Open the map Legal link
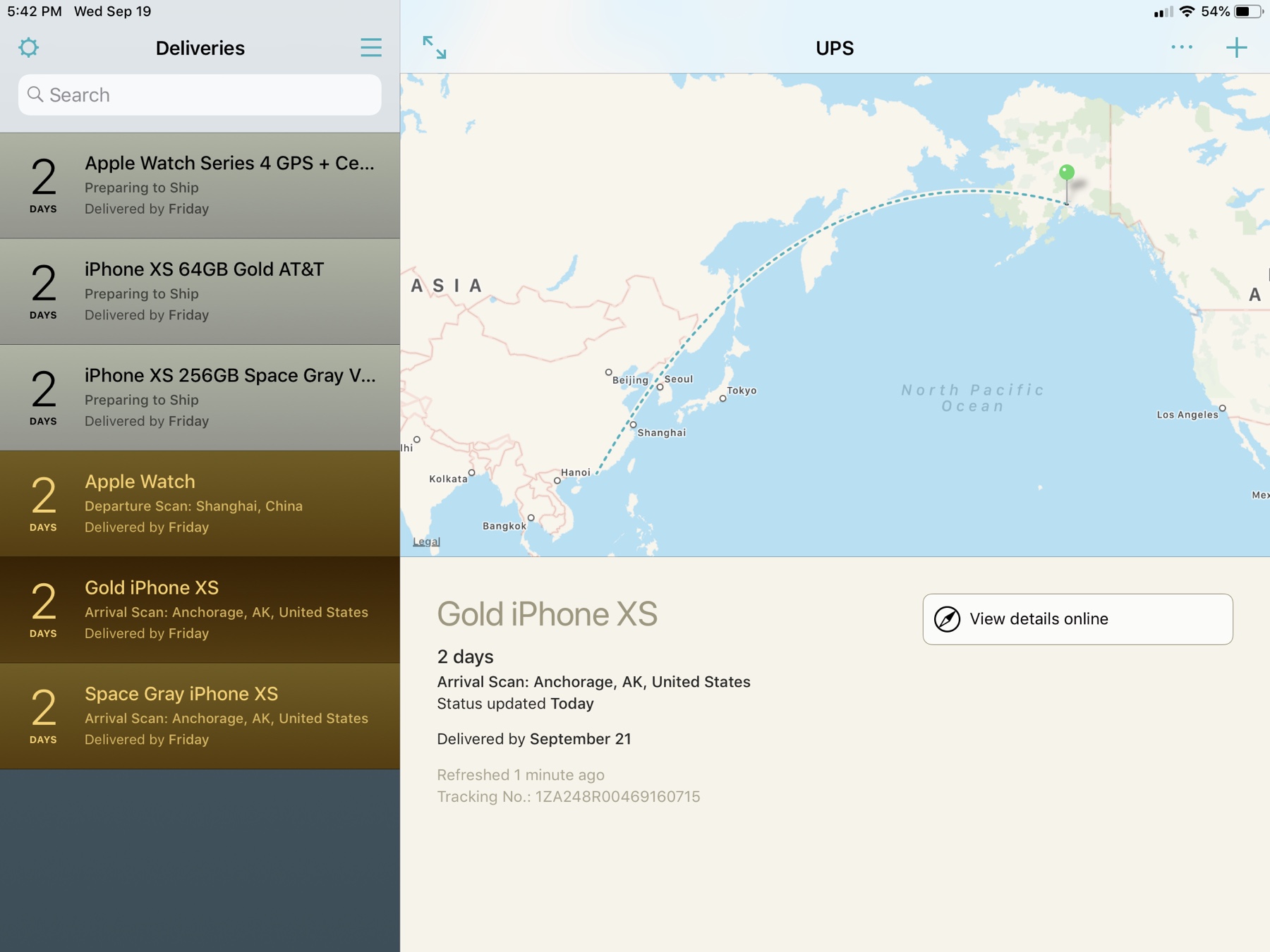This screenshot has width=1270, height=952. (x=426, y=542)
